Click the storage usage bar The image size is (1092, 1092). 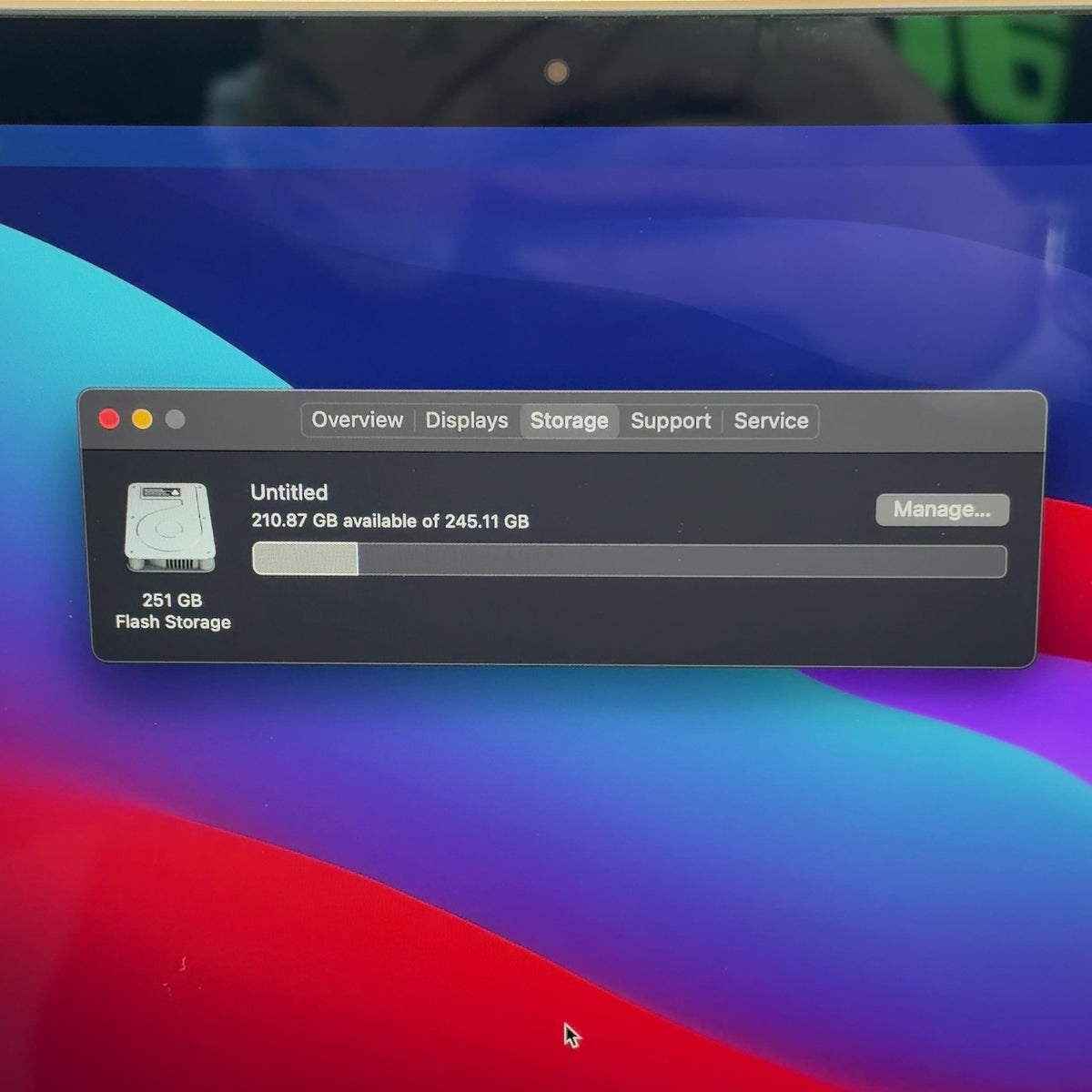click(629, 560)
